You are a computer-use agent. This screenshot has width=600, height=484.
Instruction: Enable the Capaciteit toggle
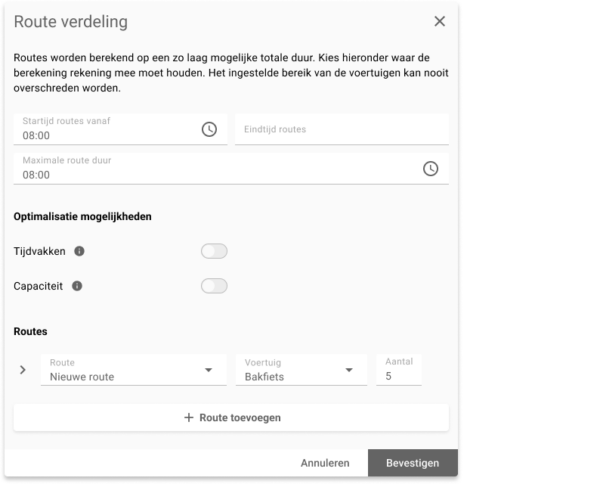point(214,286)
